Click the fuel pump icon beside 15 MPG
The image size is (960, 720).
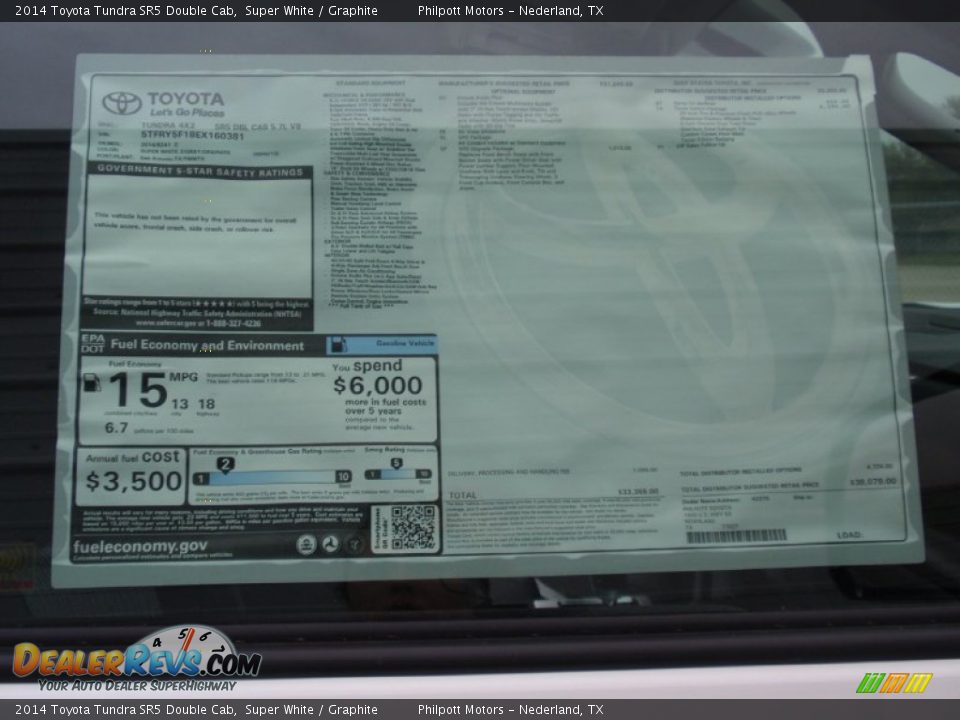click(91, 382)
